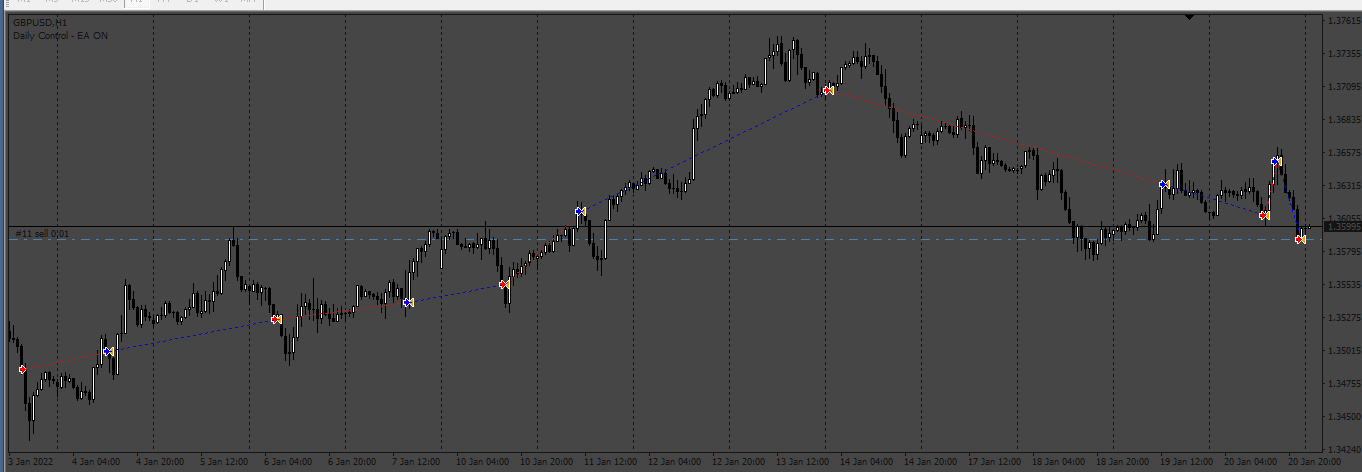Click the red trade arrow near 20 Jan 04:00
Screen dimensions: 1362x472
coord(1264,215)
